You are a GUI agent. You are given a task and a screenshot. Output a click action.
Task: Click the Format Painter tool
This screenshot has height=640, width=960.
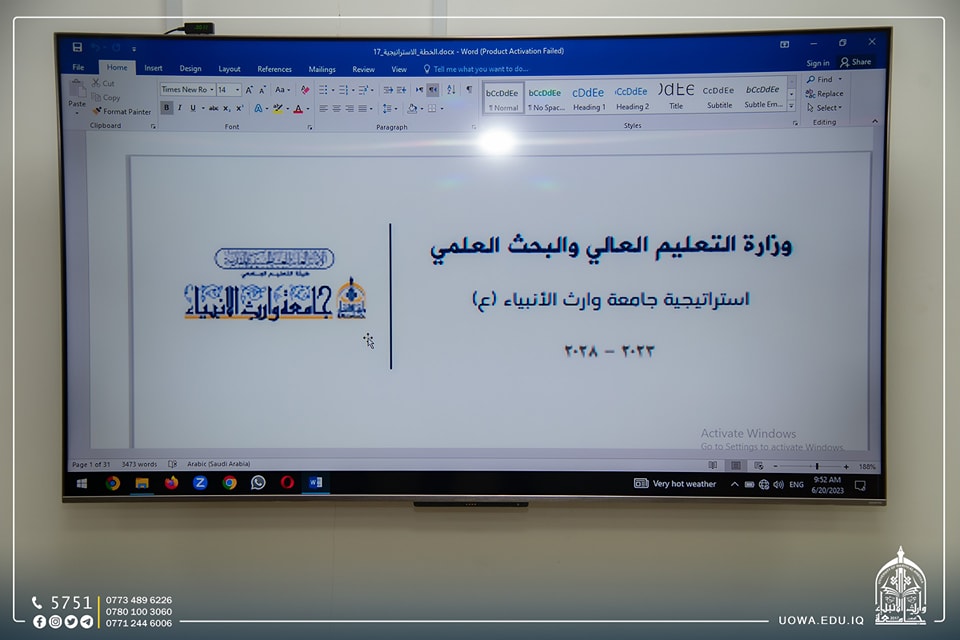[122, 112]
